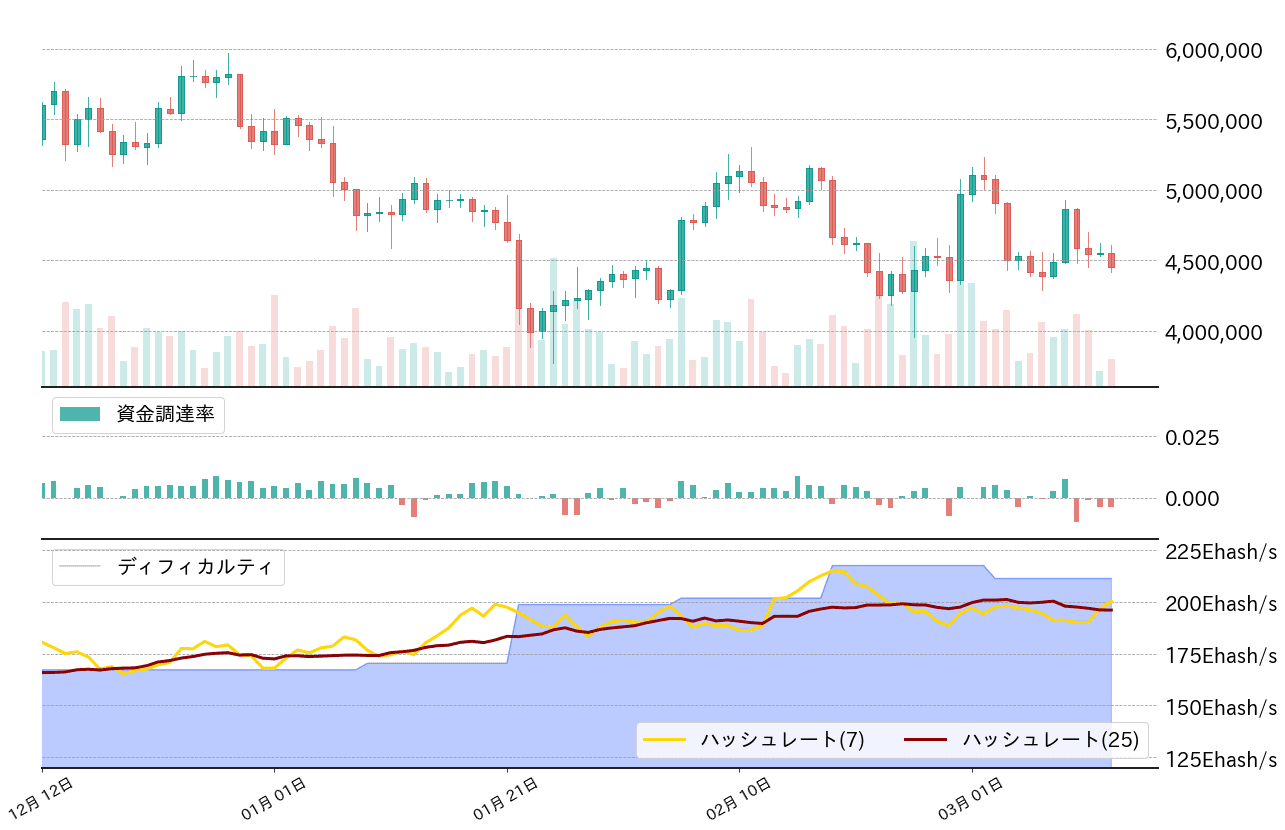Image resolution: width=1285 pixels, height=830 pixels.
Task: Click the ディフィカルティ legend line sample
Action: (80, 567)
